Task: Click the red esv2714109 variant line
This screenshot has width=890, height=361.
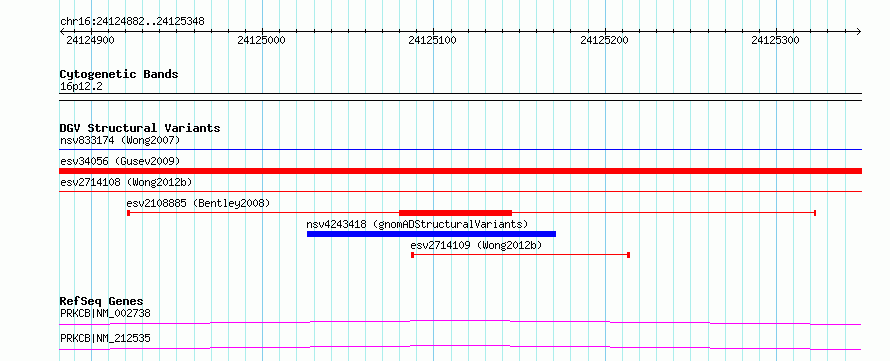Action: (x=520, y=255)
